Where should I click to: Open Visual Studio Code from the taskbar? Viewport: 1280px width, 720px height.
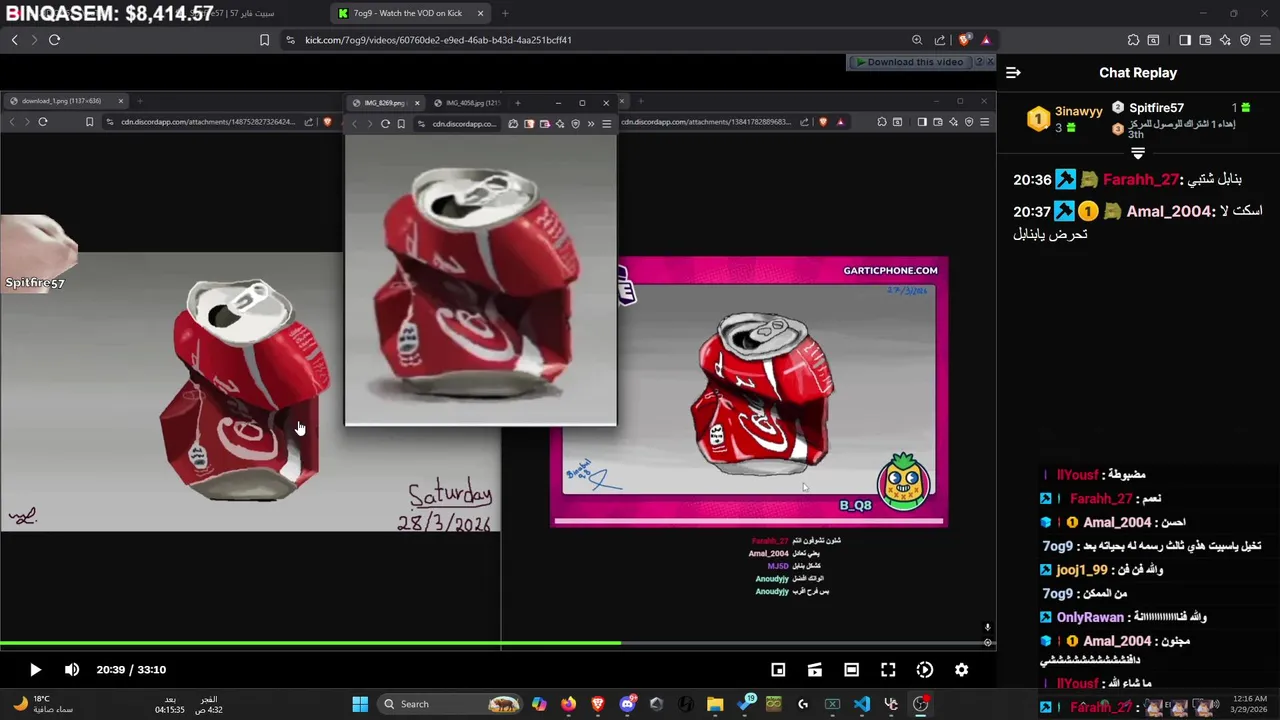point(862,704)
